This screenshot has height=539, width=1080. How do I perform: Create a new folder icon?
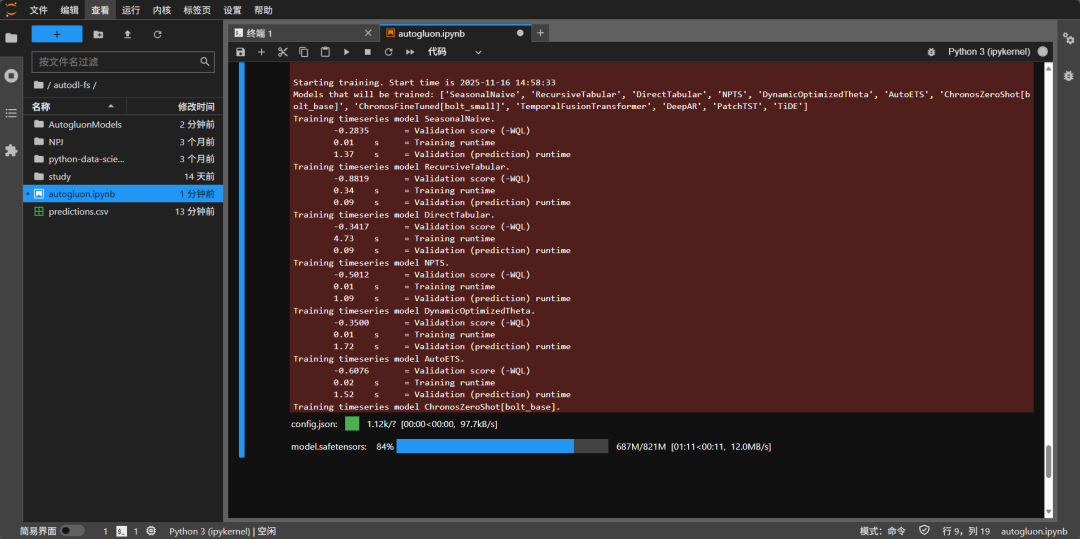tap(98, 34)
